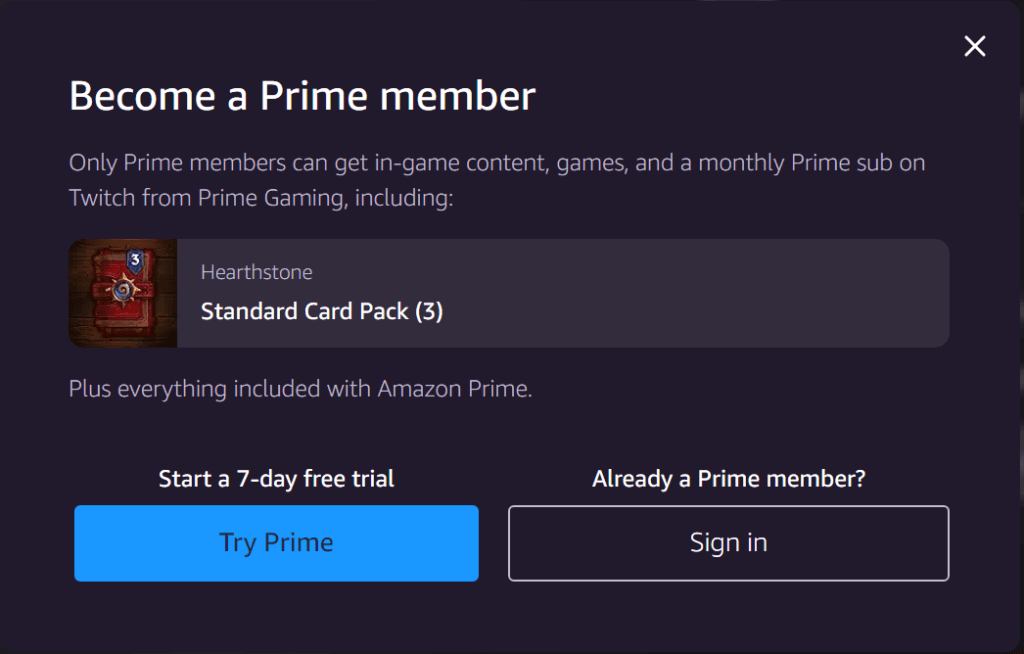Click the Standard Card Pack (3) title text
Image resolution: width=1024 pixels, height=654 pixels.
tap(322, 311)
